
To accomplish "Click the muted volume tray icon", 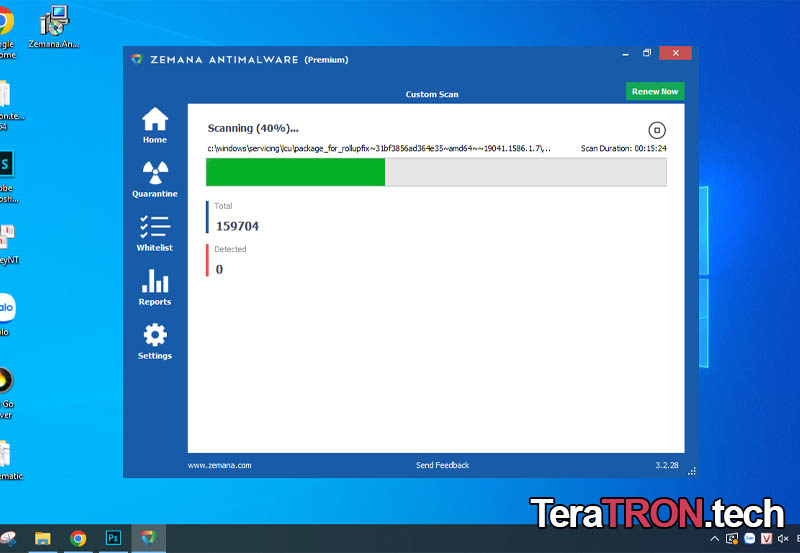I will (x=783, y=539).
